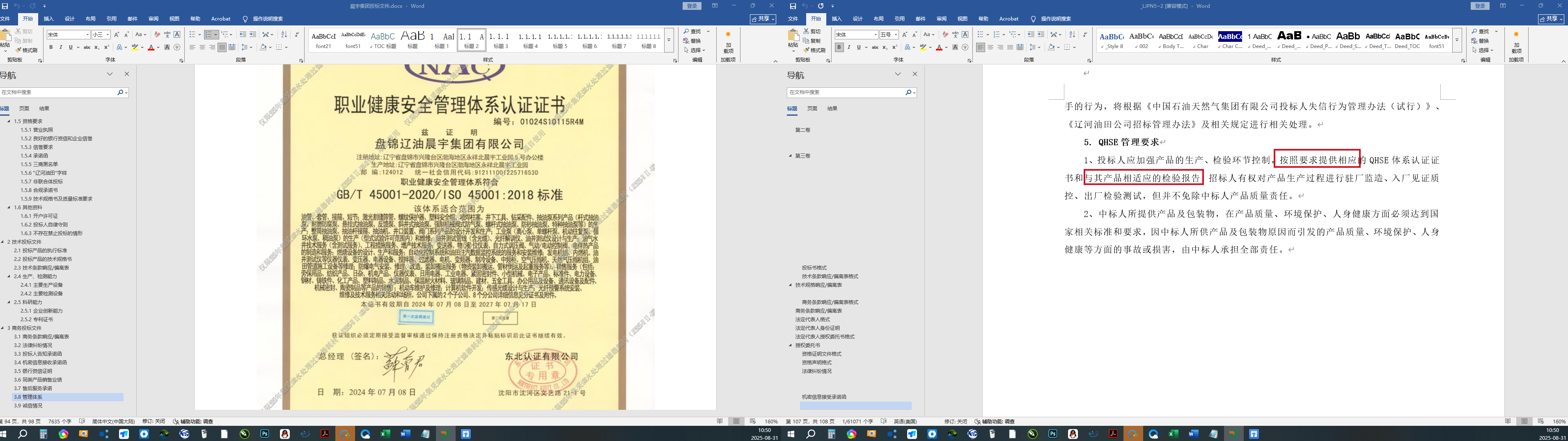Decrease font size in LIPN5~2 window
Screen dimensions: 1568x441
point(914,35)
